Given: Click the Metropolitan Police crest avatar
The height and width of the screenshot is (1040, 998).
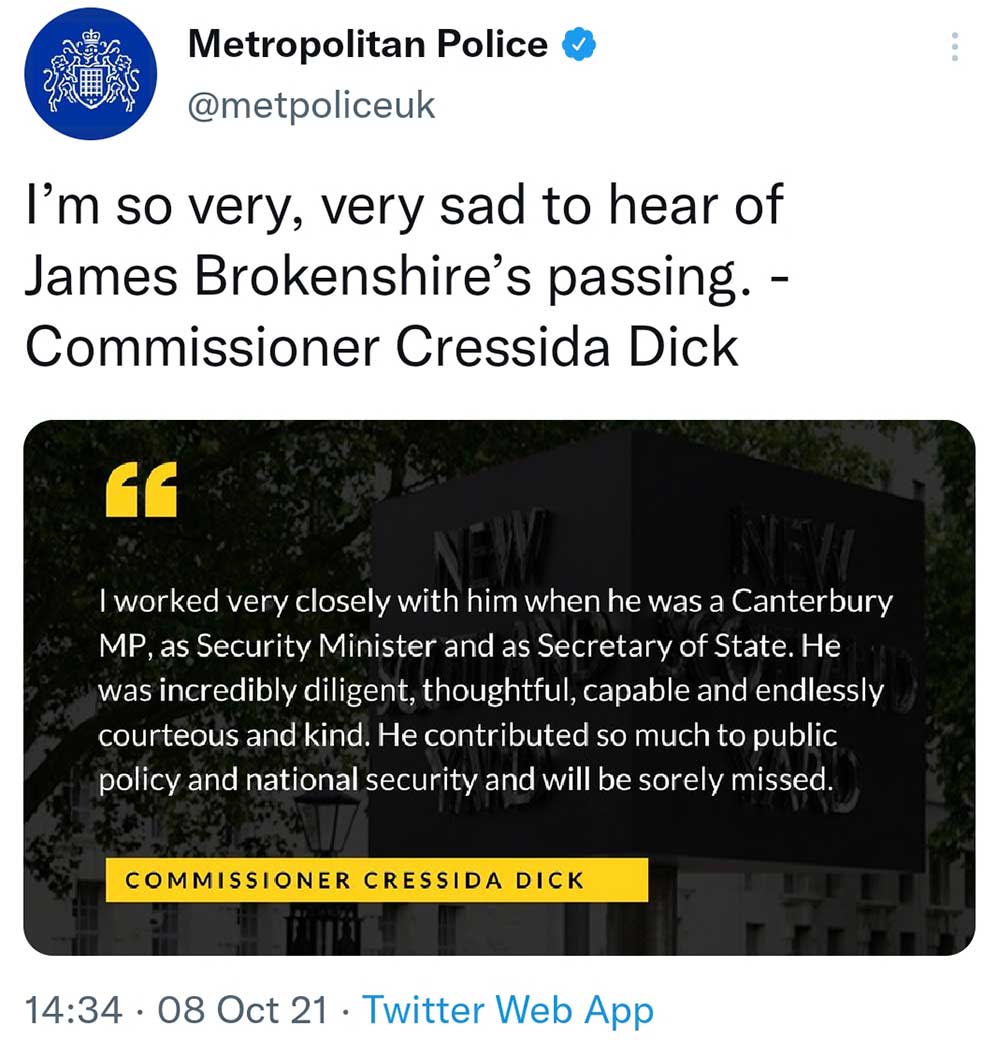Looking at the screenshot, I should click(91, 73).
